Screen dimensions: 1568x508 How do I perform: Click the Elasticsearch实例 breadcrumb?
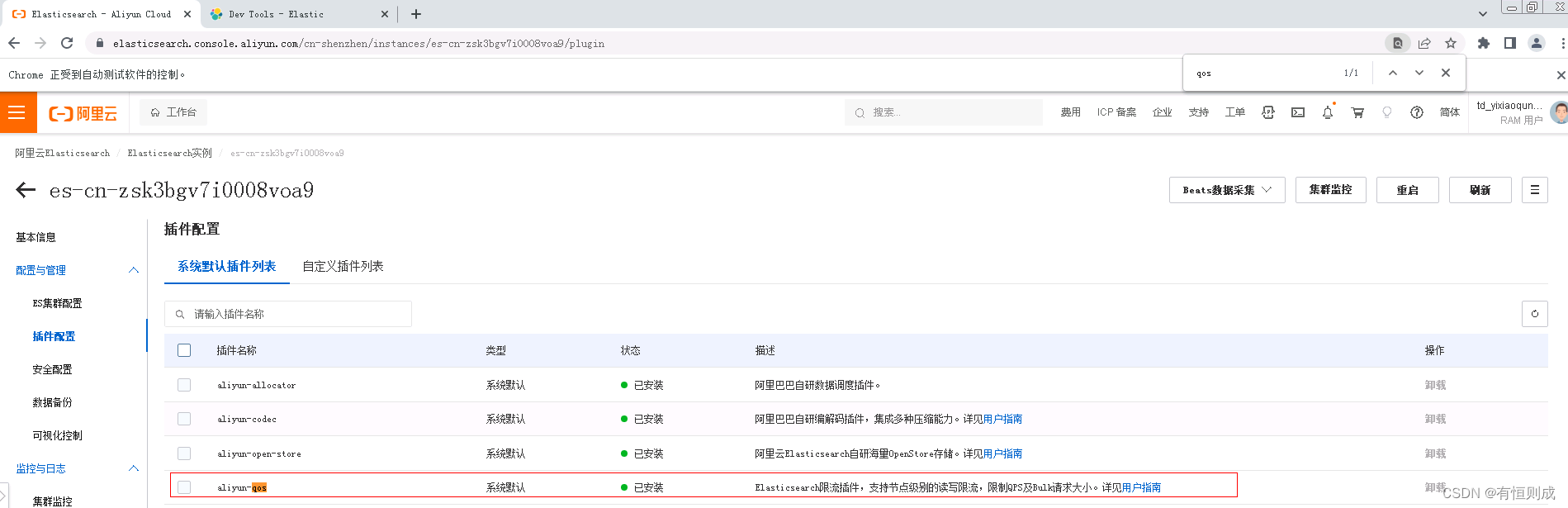[169, 153]
